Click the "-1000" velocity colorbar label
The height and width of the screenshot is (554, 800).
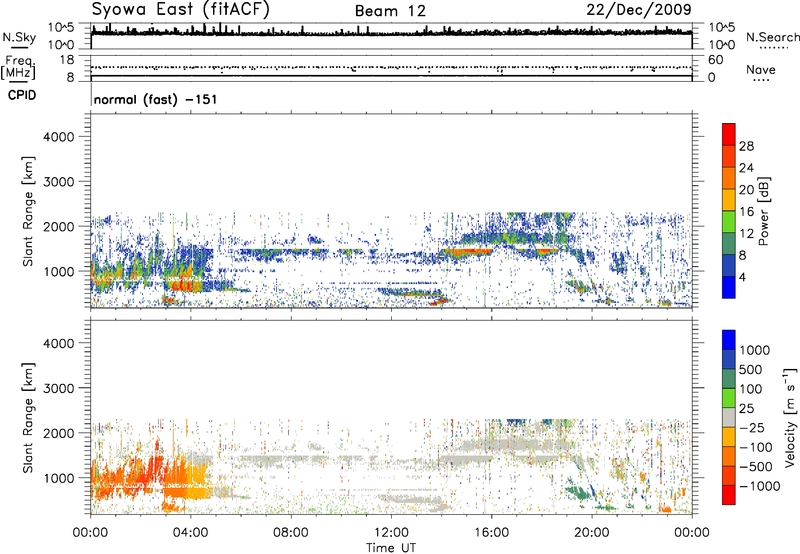pyautogui.click(x=759, y=486)
